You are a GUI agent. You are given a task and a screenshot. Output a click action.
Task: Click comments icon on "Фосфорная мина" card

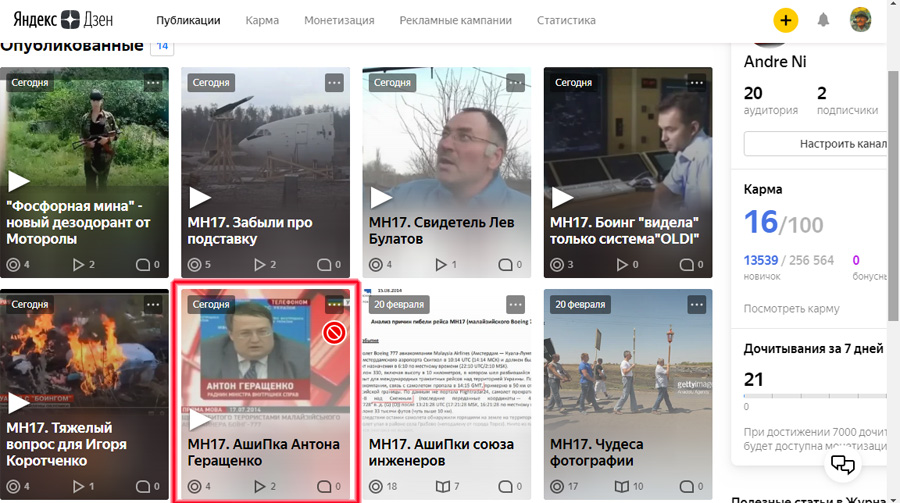click(x=142, y=265)
